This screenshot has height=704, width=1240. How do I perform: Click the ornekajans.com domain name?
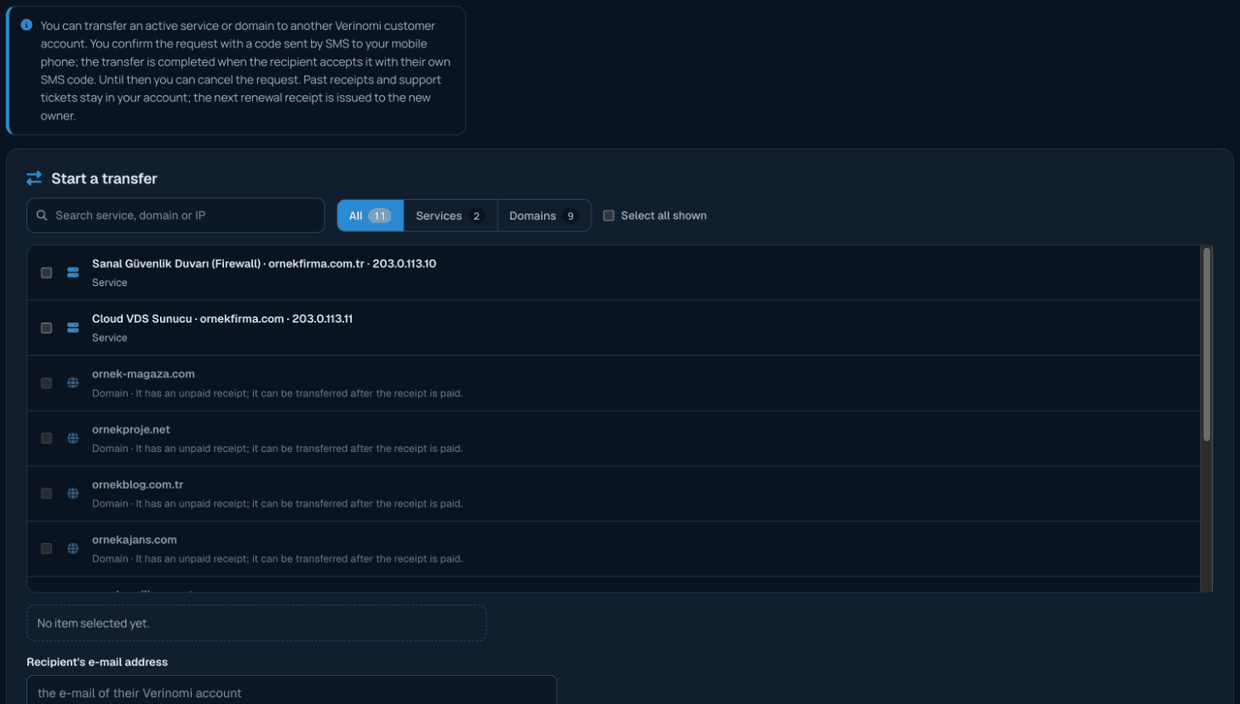coord(134,539)
